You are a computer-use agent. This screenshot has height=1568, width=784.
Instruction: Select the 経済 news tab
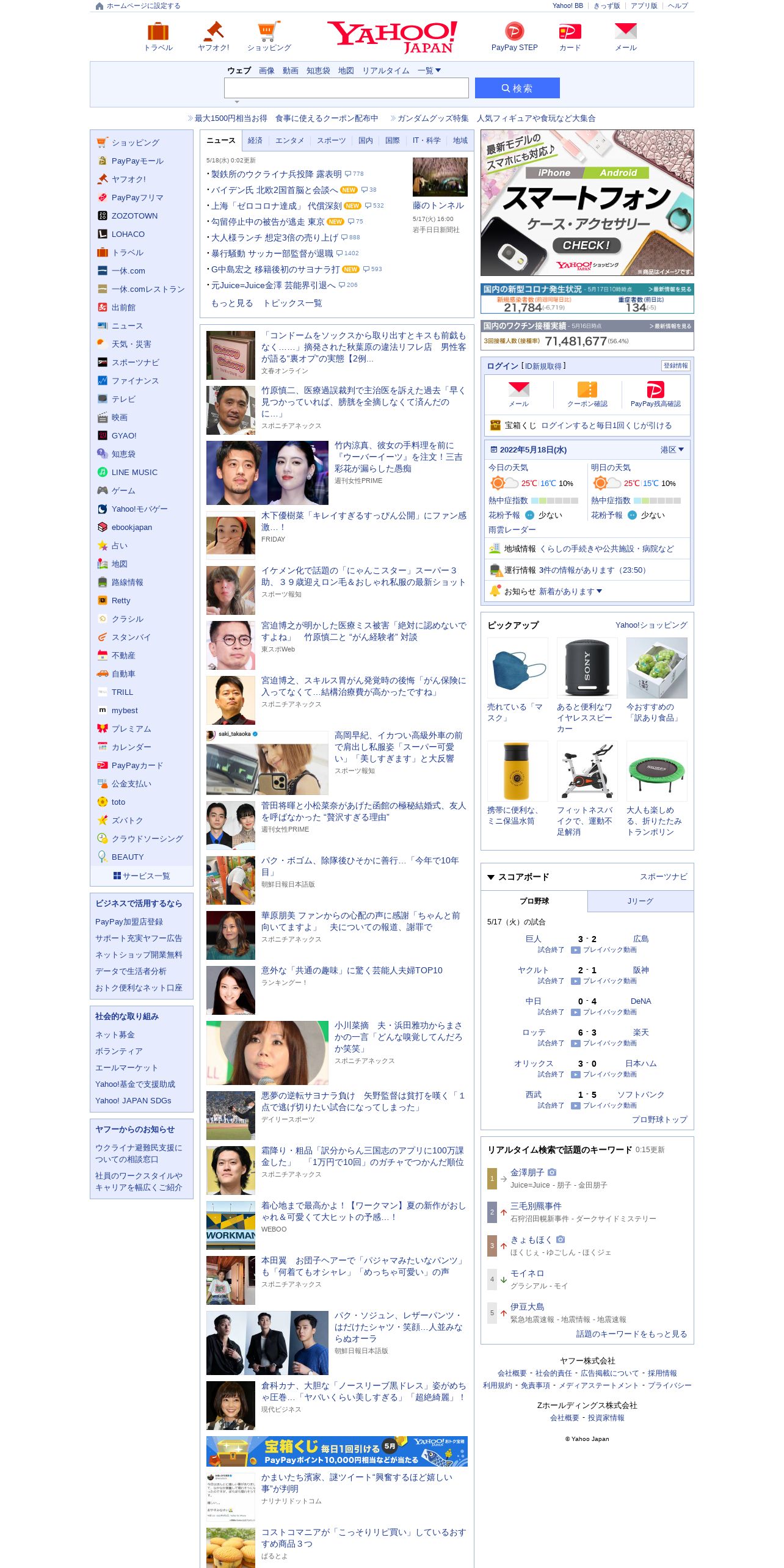pos(255,140)
